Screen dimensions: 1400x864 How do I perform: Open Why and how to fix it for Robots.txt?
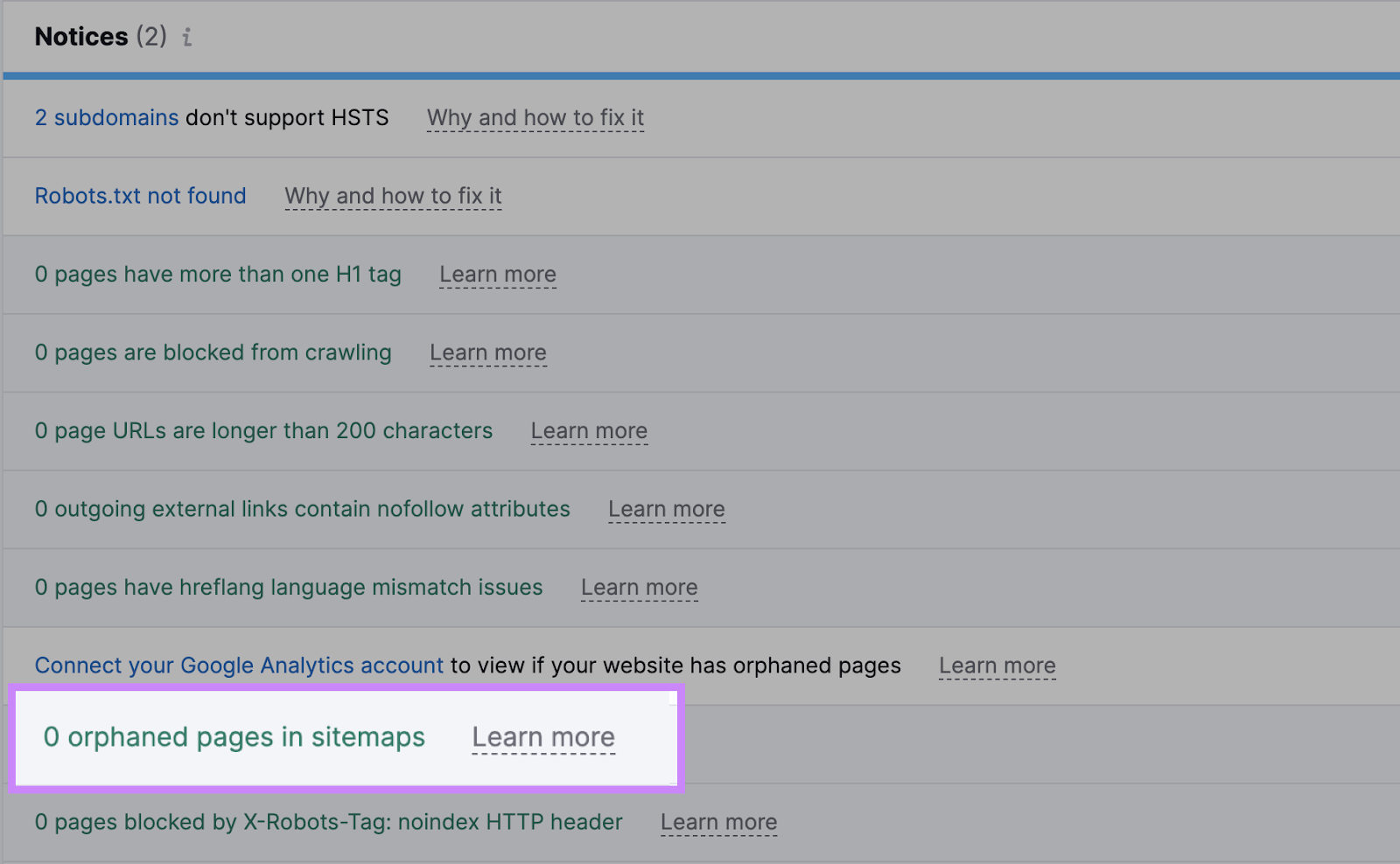pos(392,196)
